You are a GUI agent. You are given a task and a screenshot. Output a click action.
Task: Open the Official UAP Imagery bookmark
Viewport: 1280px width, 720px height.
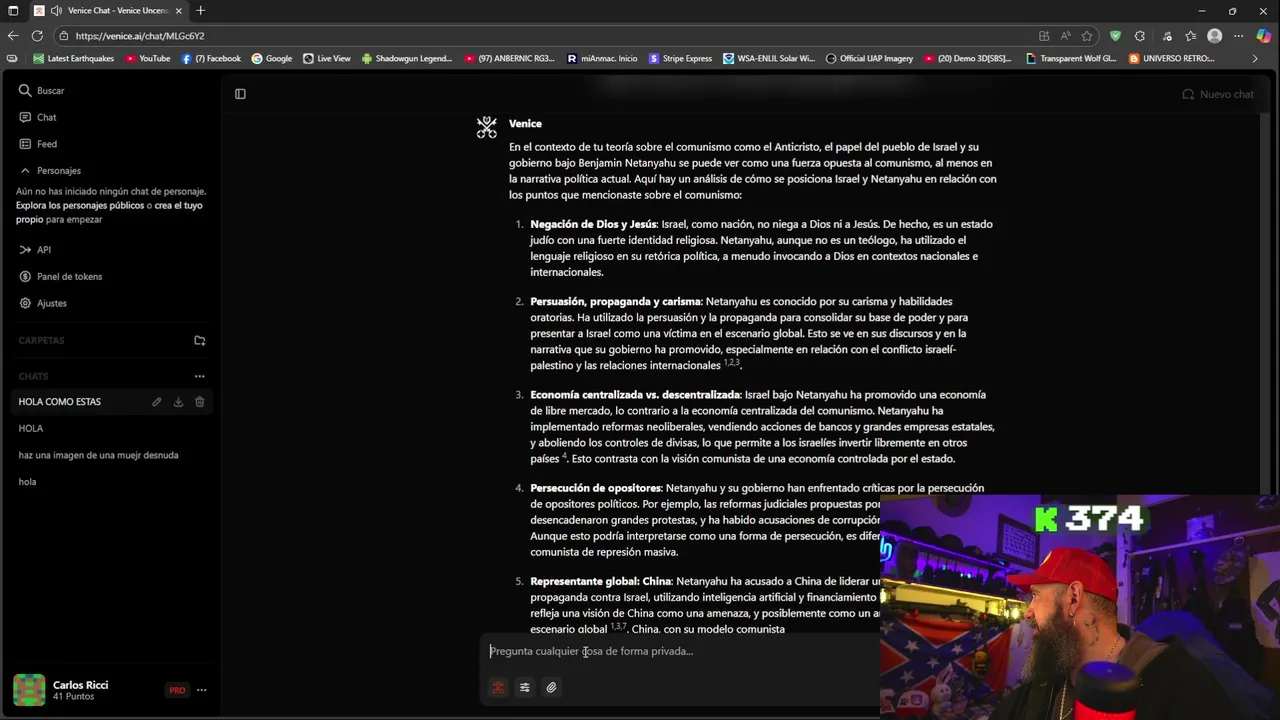[869, 59]
